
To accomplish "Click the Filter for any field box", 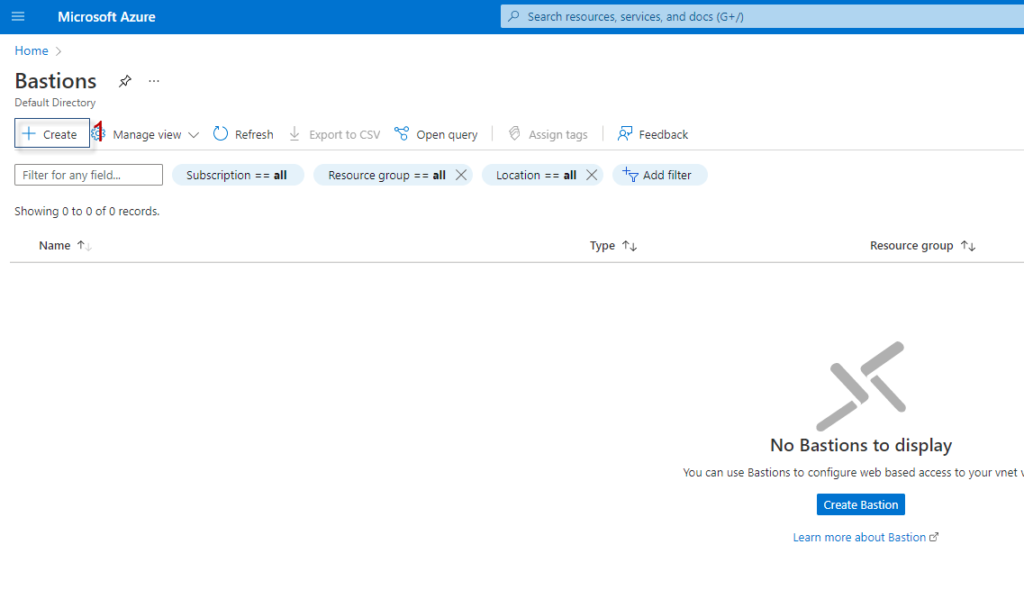I will point(89,175).
